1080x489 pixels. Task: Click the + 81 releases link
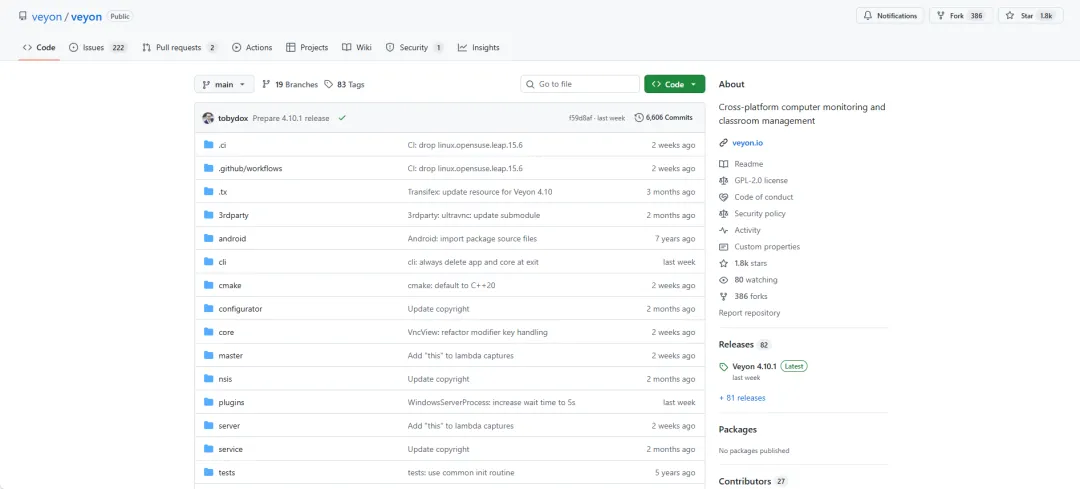742,398
